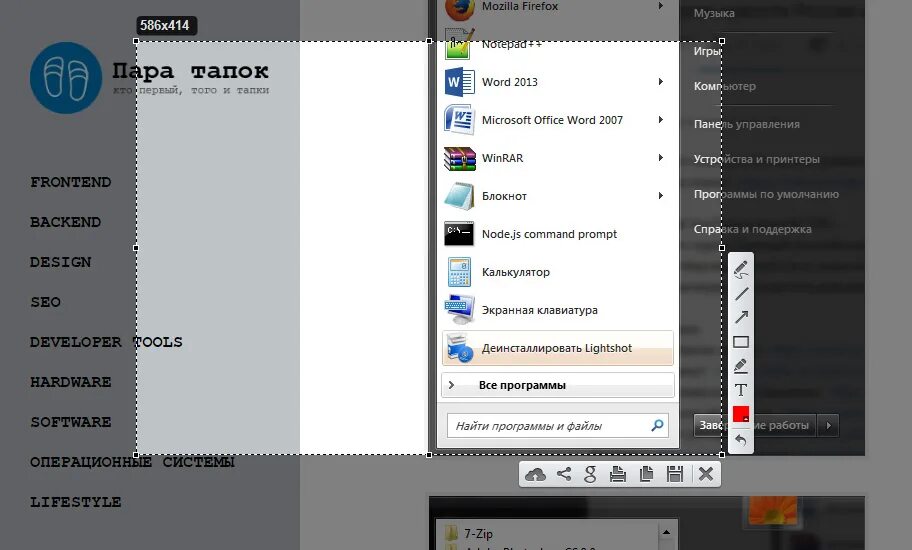The image size is (912, 550).
Task: Open the SOFTWARE category
Action: [70, 422]
